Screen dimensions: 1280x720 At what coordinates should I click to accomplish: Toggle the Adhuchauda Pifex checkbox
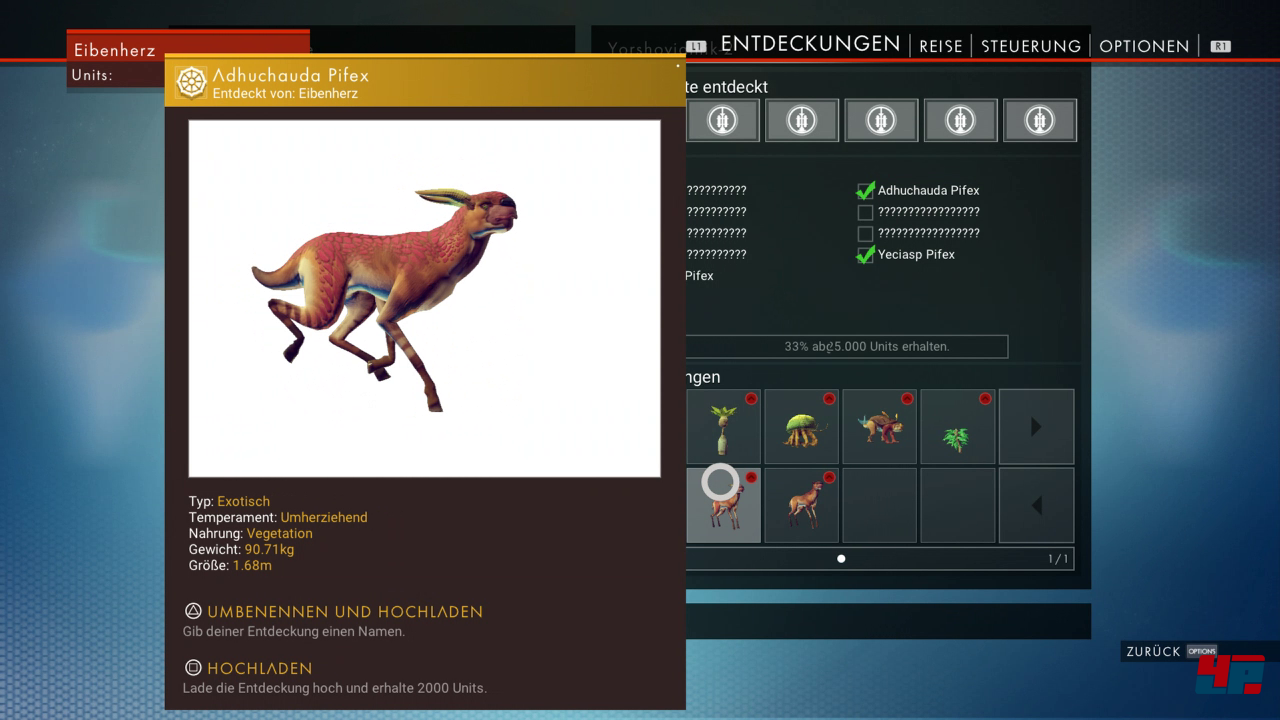(865, 190)
